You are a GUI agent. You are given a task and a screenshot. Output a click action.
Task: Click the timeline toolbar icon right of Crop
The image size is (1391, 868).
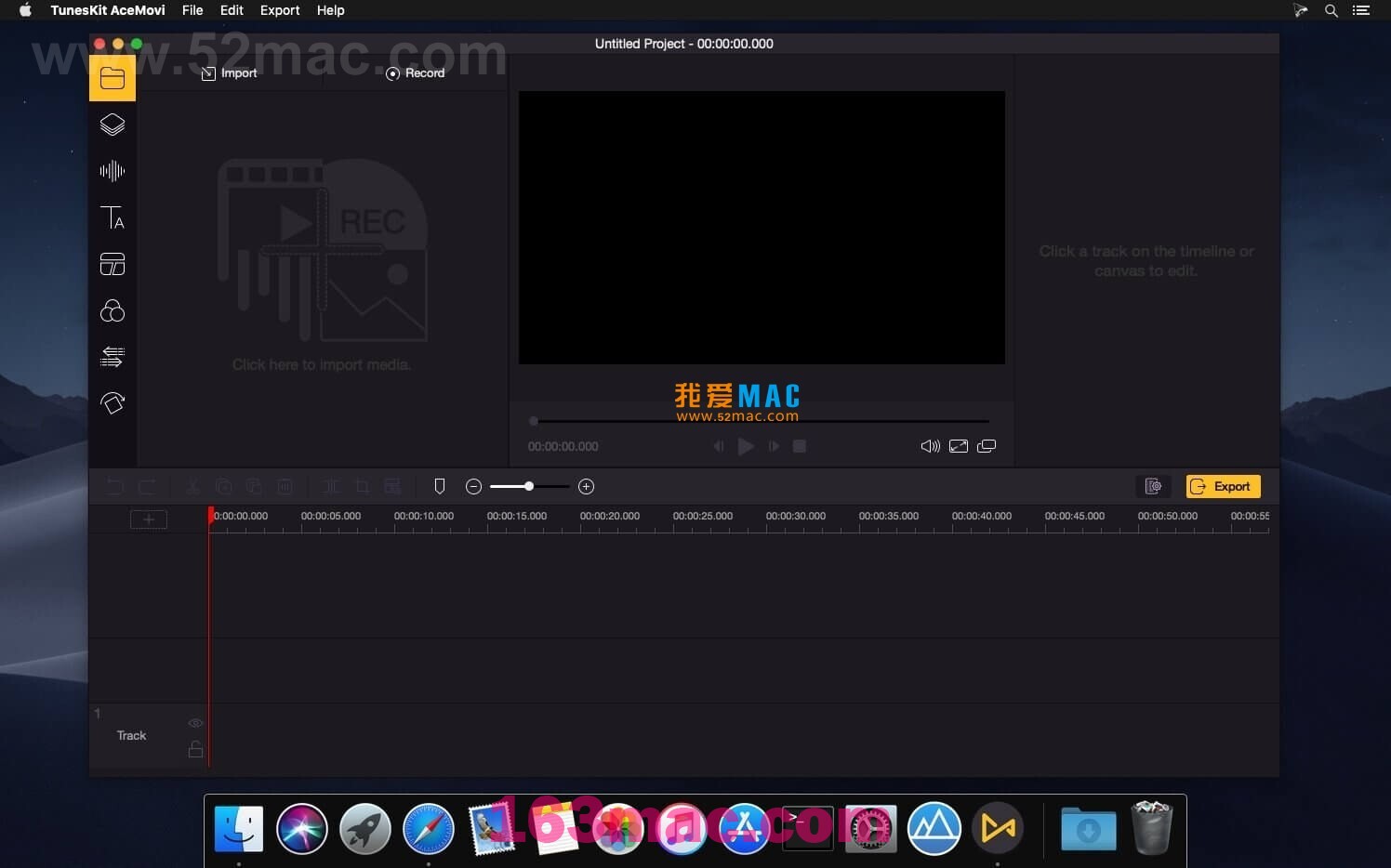tap(392, 487)
